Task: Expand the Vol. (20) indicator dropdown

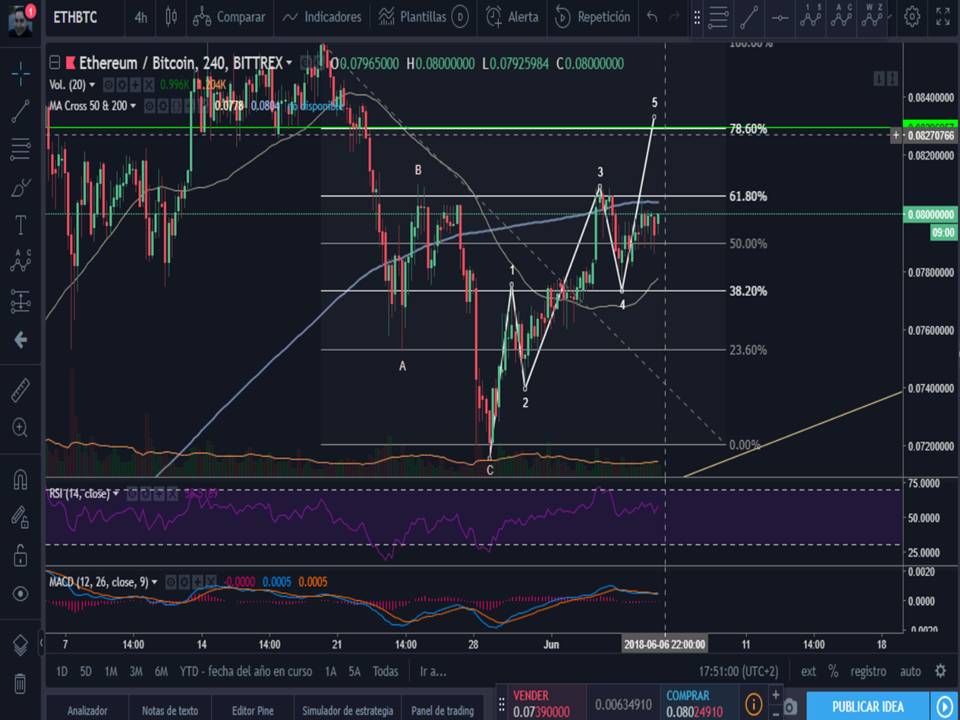Action: coord(92,85)
